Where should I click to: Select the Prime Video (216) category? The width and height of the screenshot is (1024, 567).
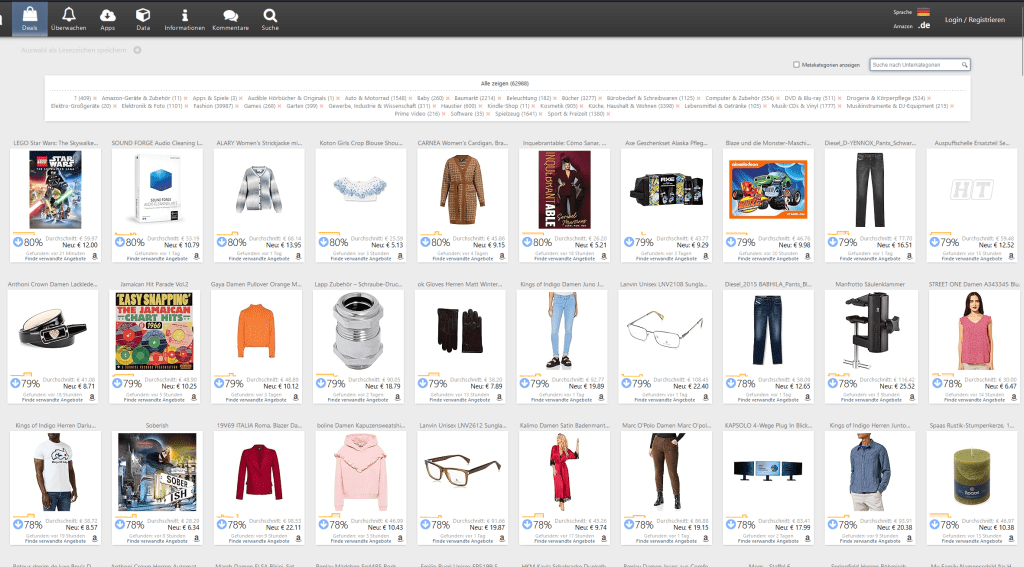tap(417, 114)
